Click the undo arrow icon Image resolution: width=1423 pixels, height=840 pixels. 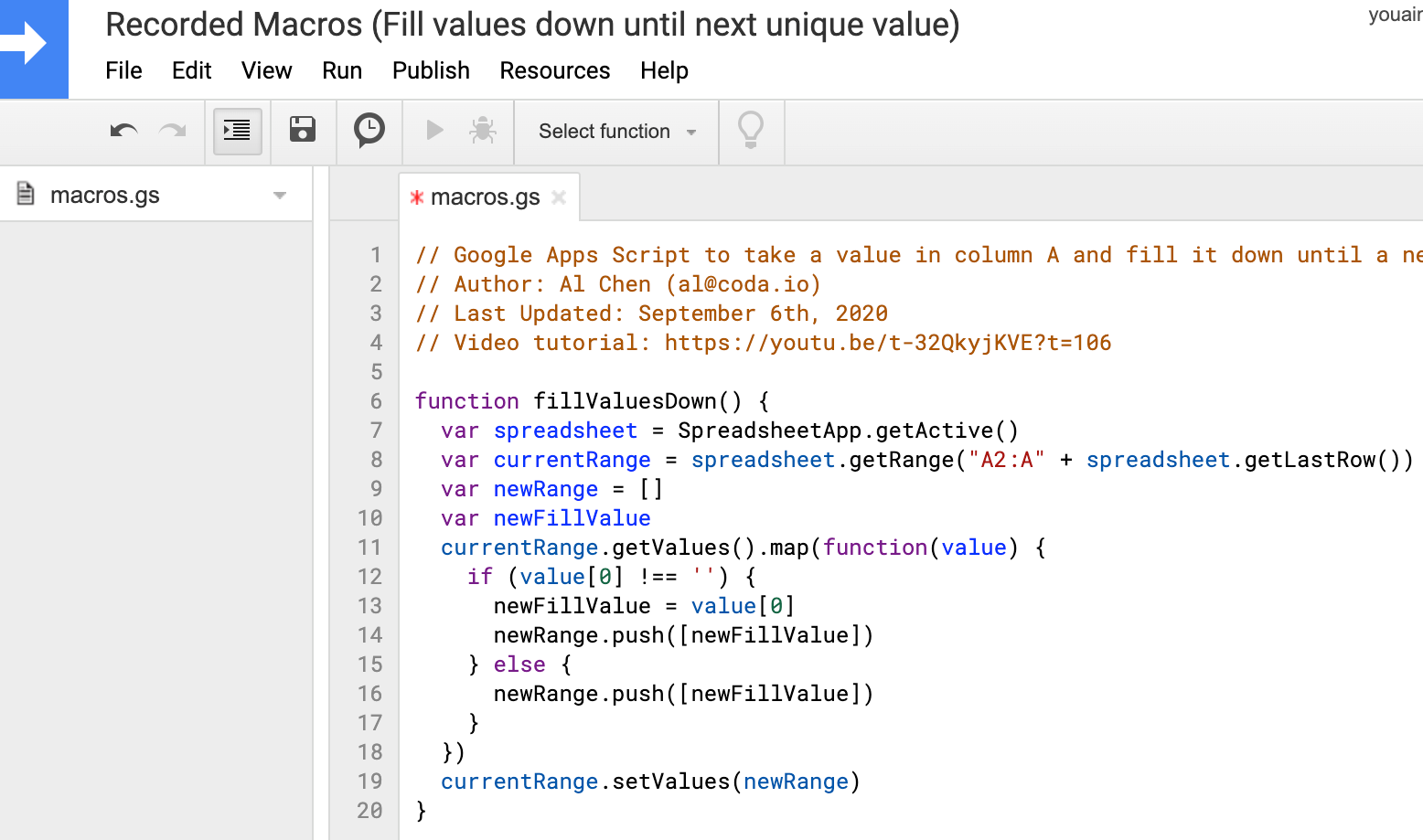click(x=123, y=132)
